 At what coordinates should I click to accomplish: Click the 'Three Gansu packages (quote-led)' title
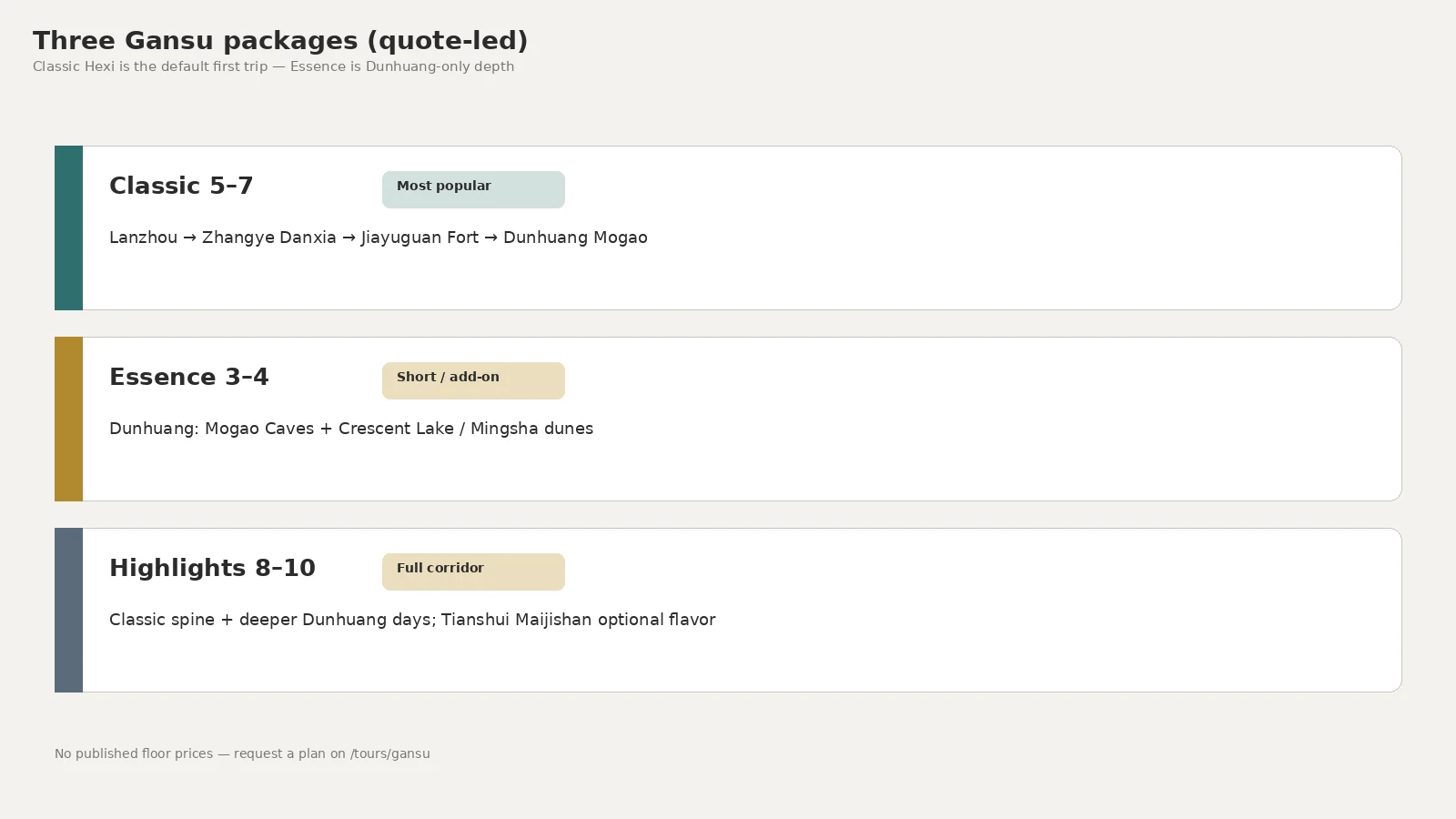tap(280, 41)
